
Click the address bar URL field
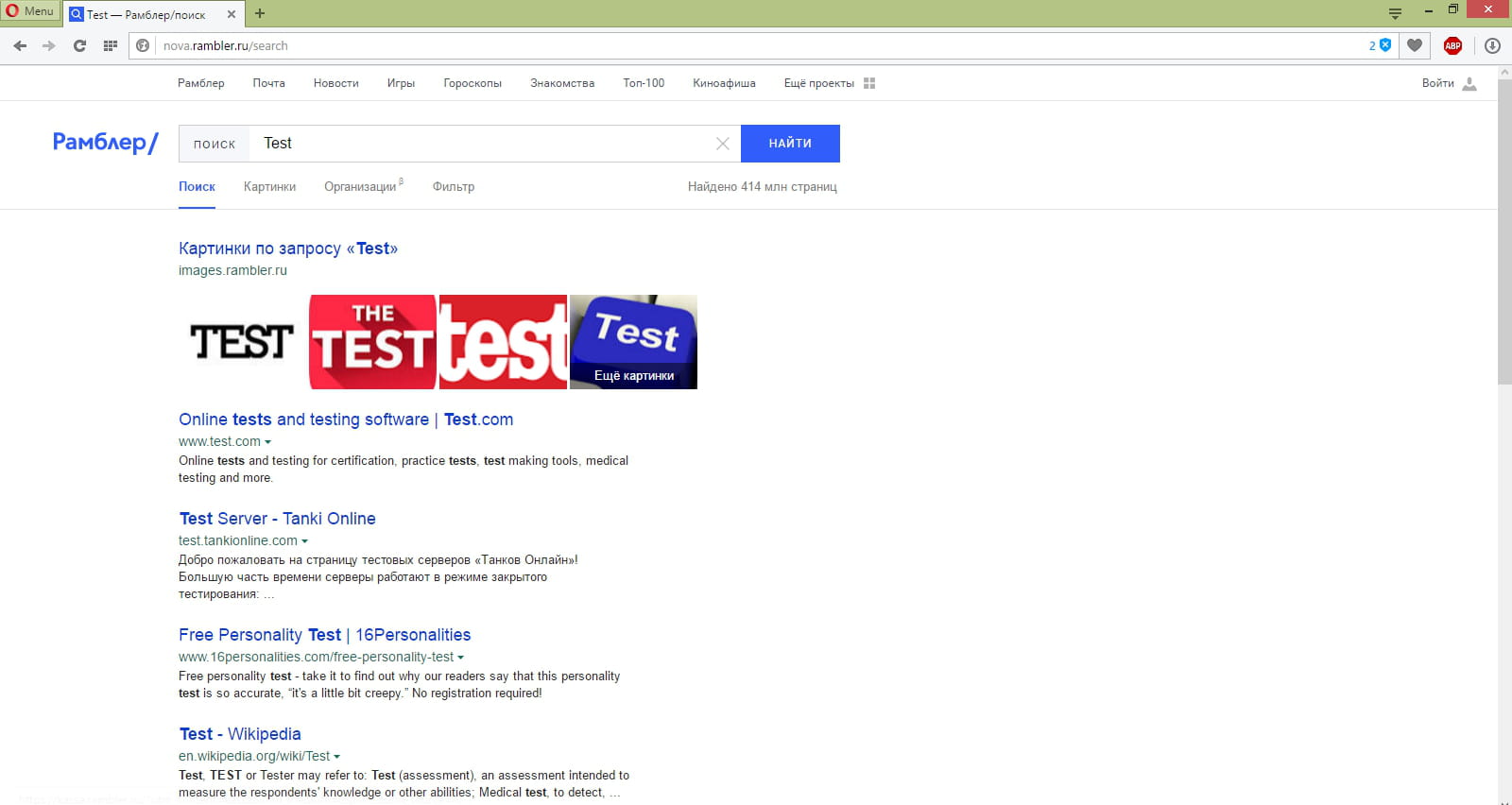[756, 45]
